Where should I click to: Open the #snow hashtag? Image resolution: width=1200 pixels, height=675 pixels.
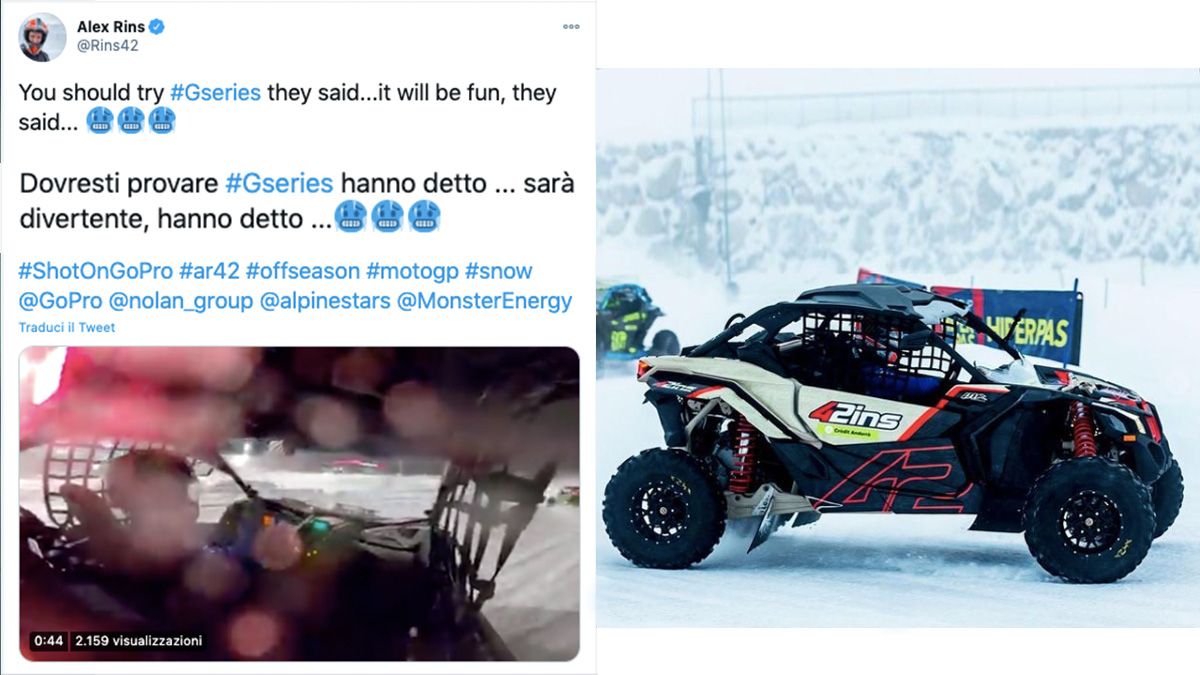(499, 271)
